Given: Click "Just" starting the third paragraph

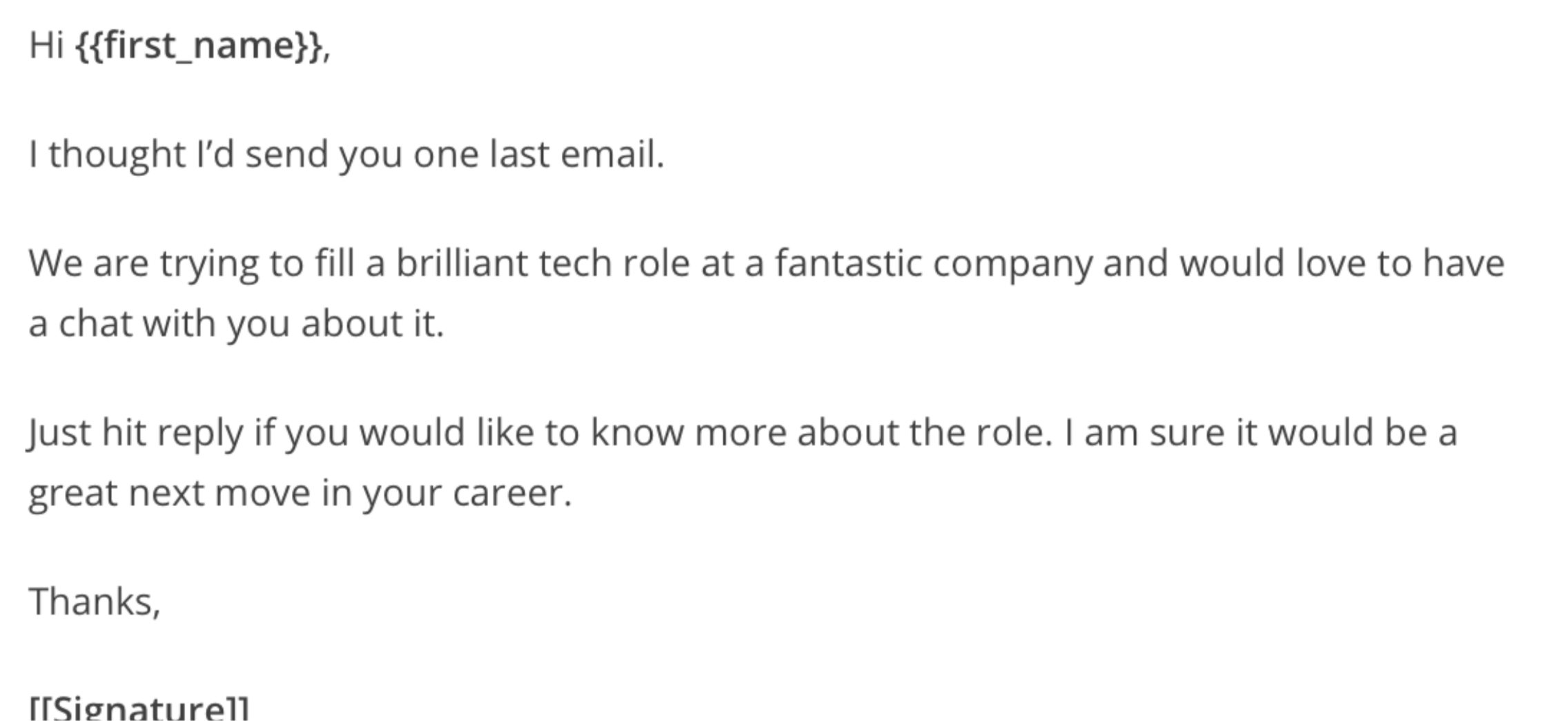Looking at the screenshot, I should coord(59,434).
